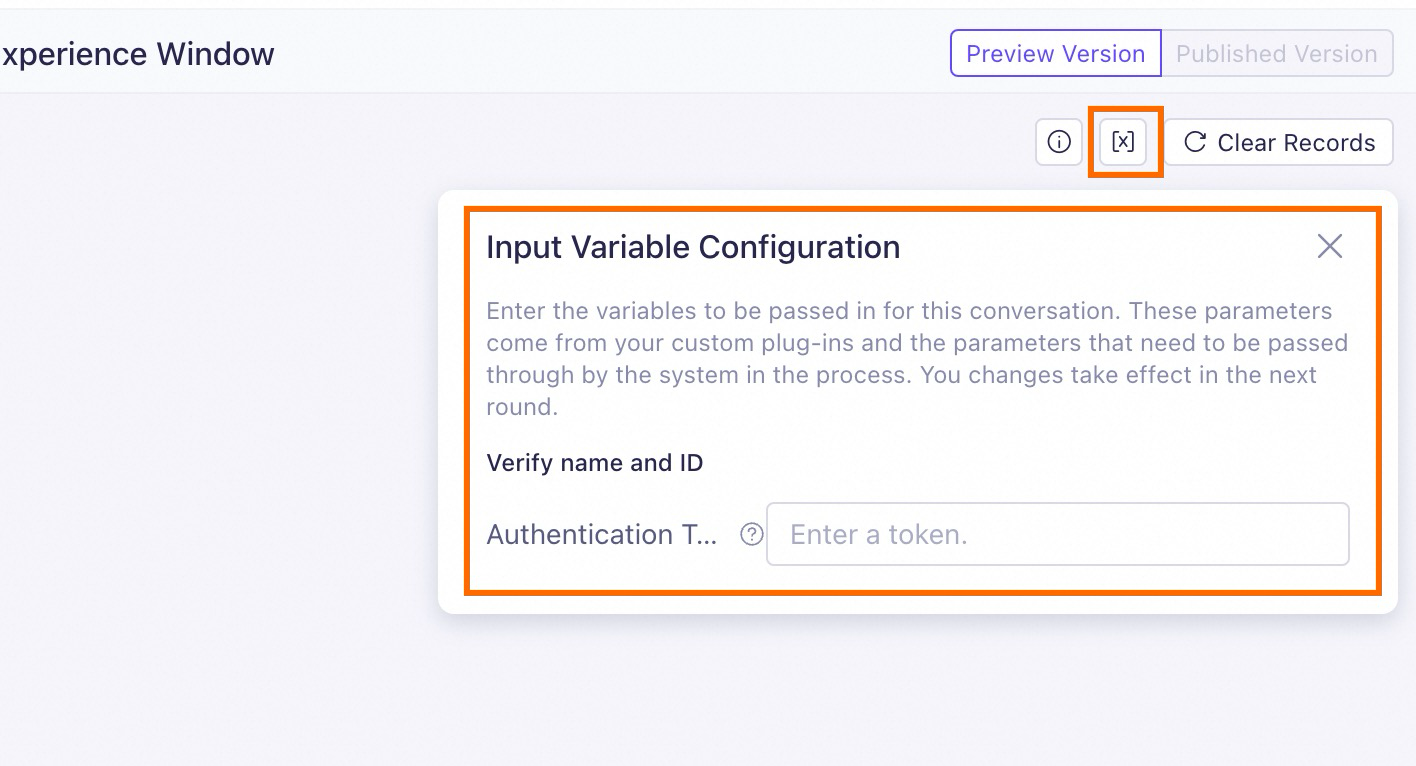Switch to the Preview Version tab
Image resolution: width=1416 pixels, height=766 pixels.
tap(1055, 54)
